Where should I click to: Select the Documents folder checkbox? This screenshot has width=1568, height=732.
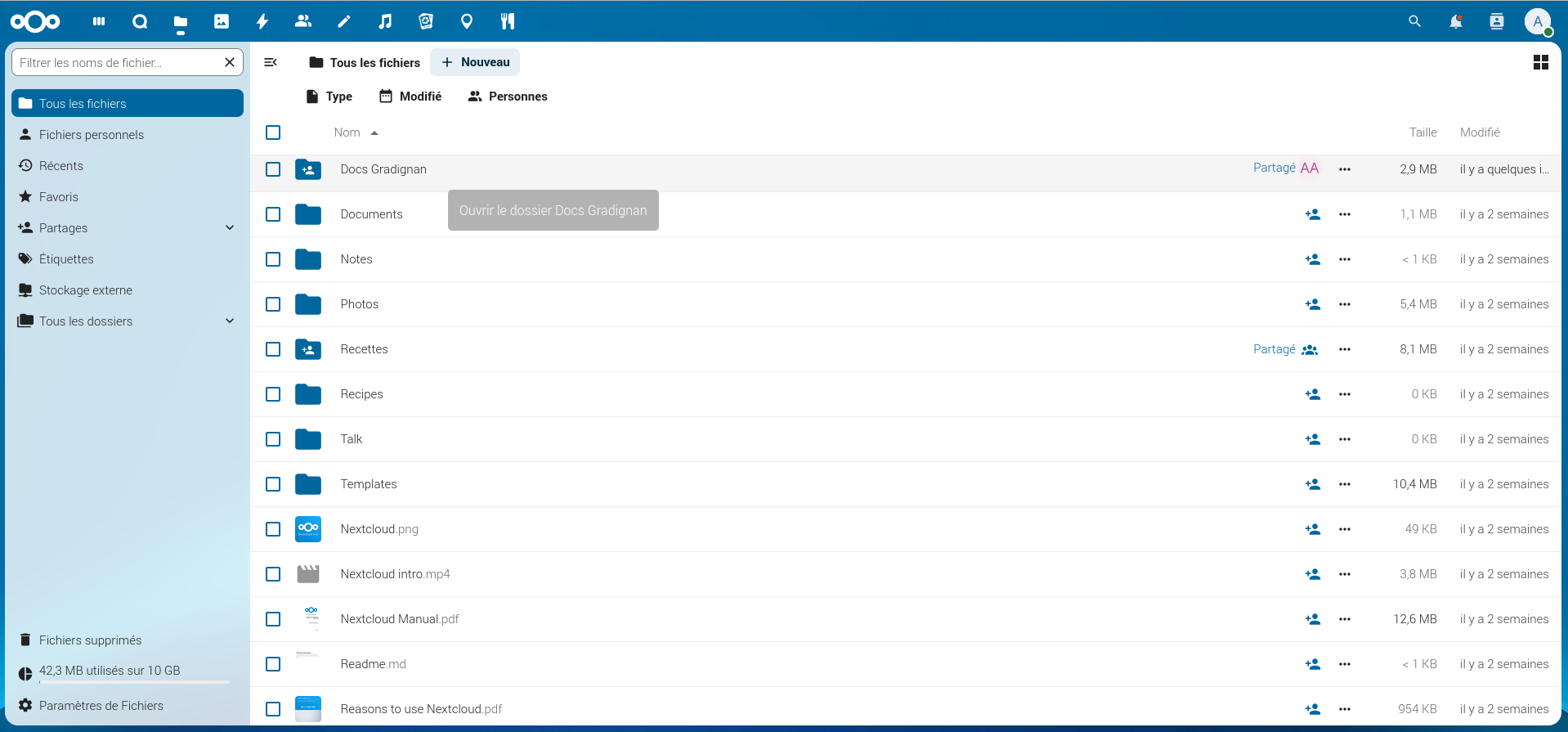pyautogui.click(x=273, y=214)
